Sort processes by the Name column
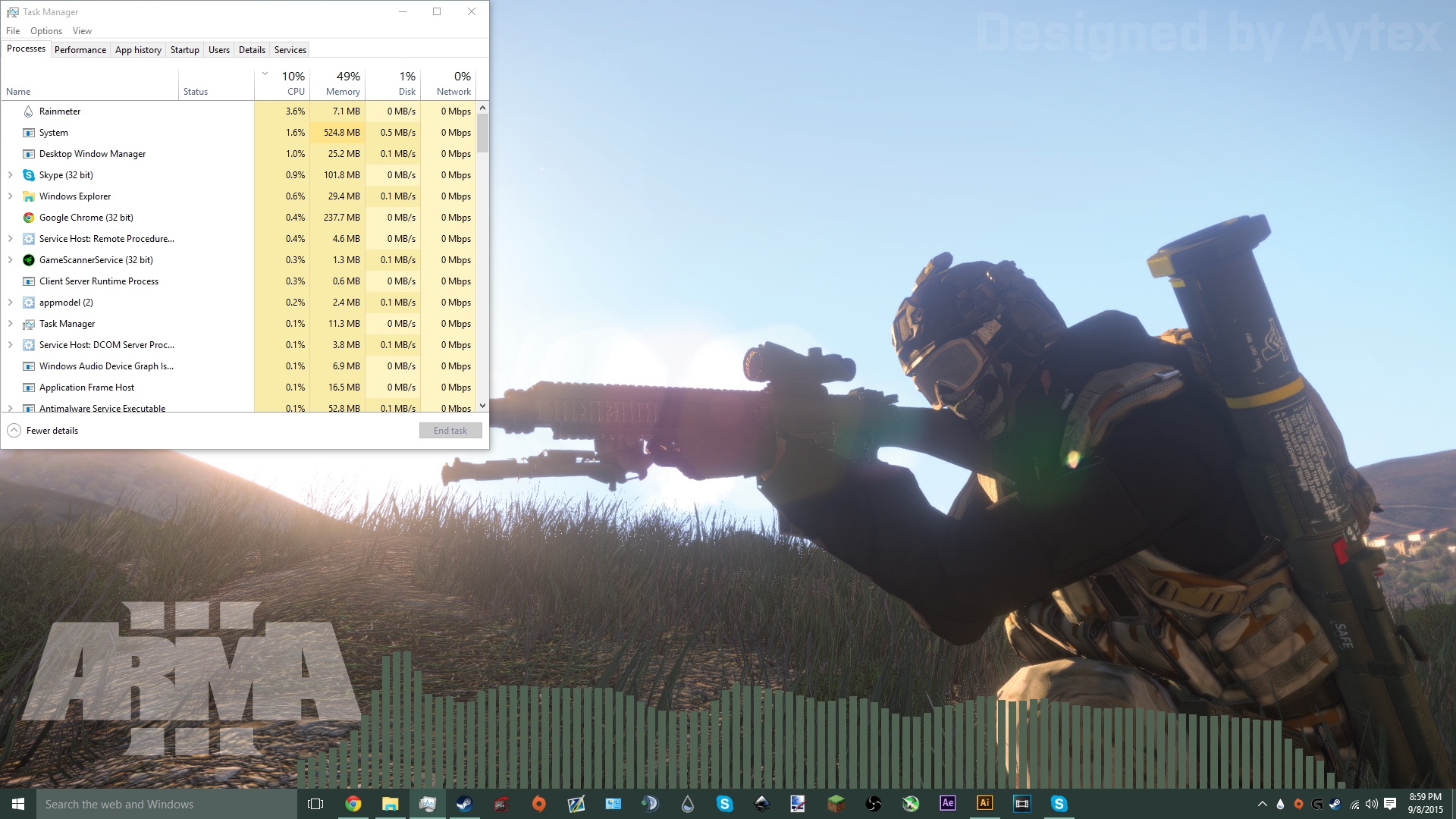 pos(90,83)
